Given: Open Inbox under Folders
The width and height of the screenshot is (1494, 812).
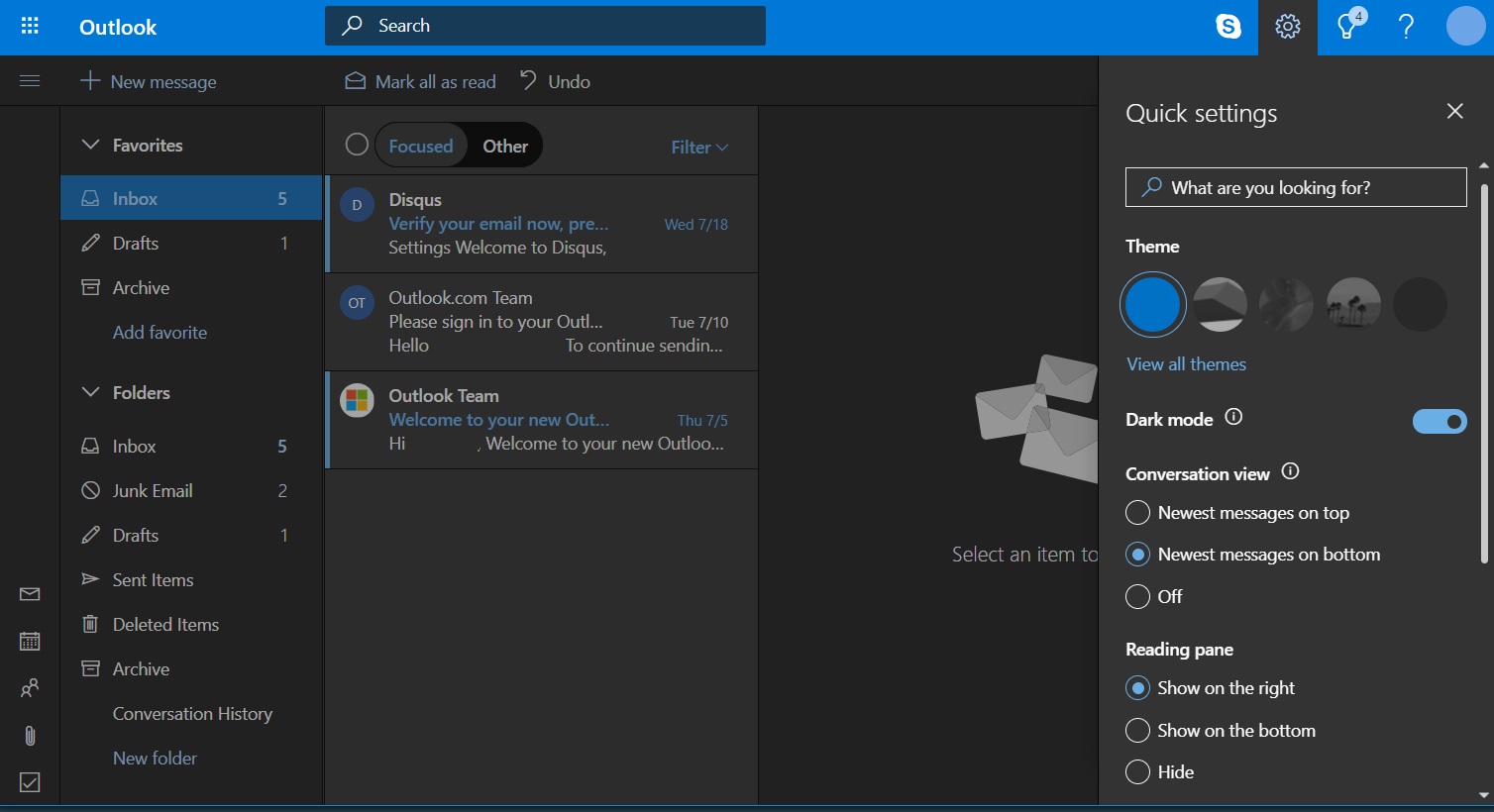Looking at the screenshot, I should pos(191,446).
